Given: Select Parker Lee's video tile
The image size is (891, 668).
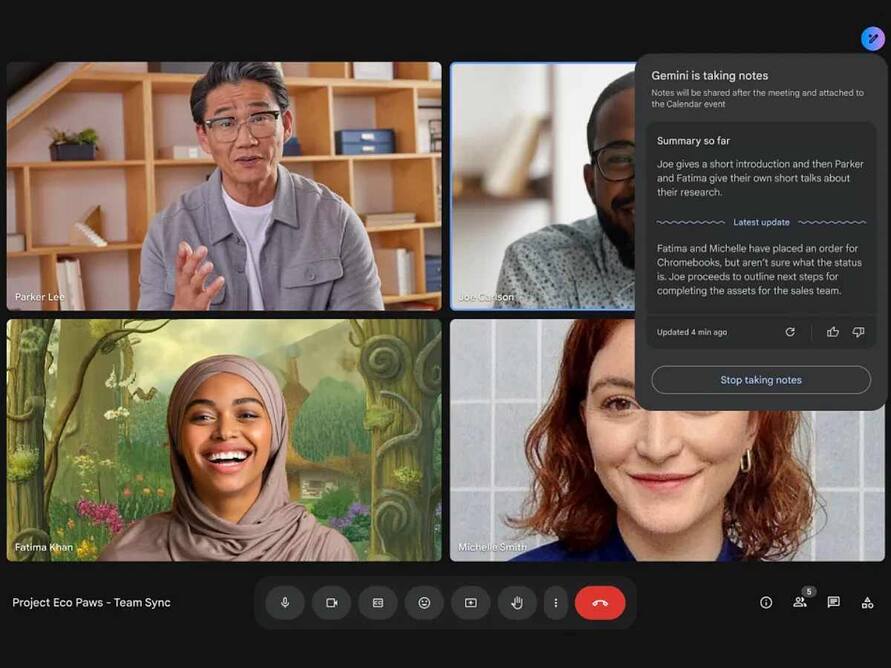Looking at the screenshot, I should coord(224,186).
